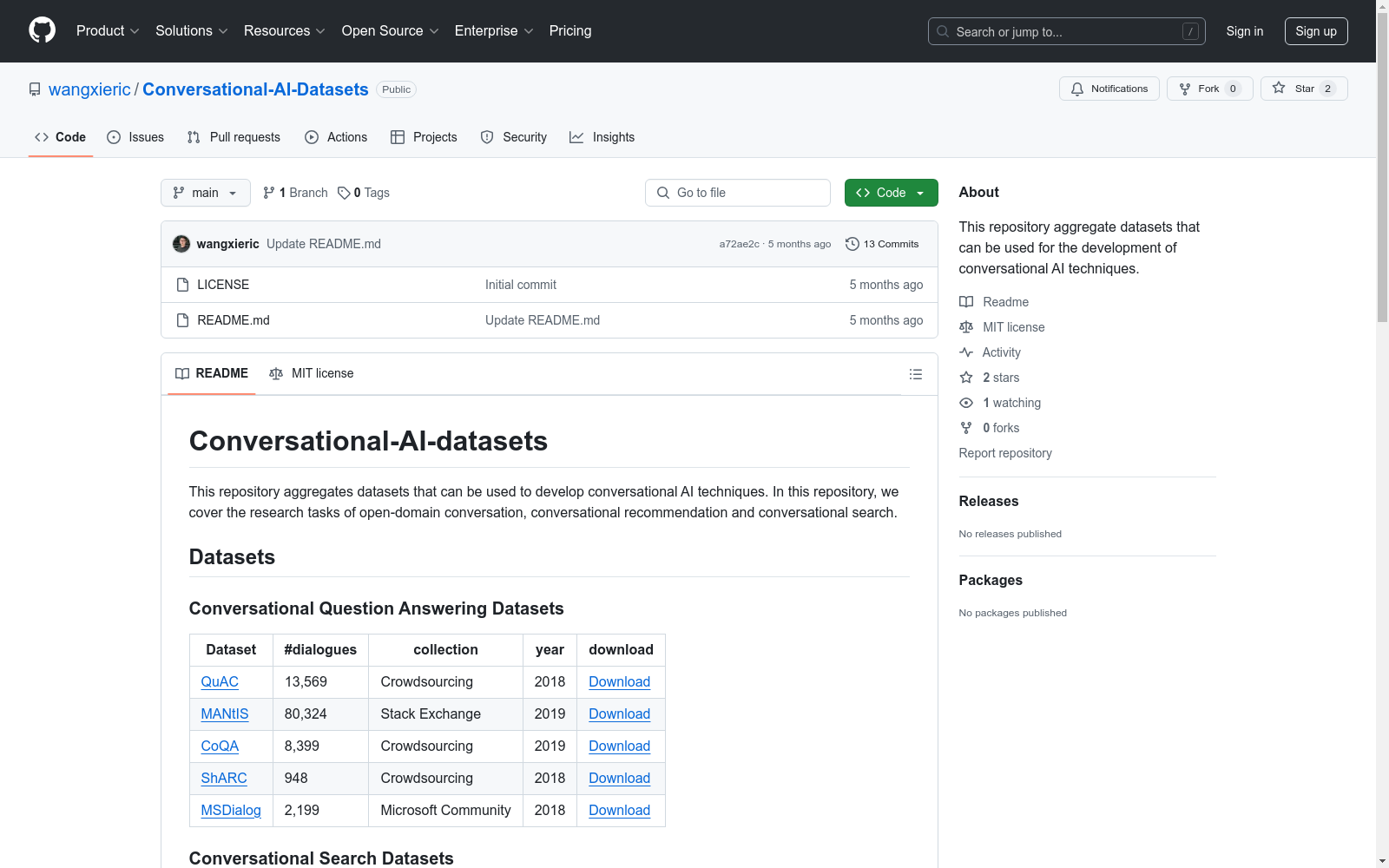Screen dimensions: 1389x868
Task: Switch to the Projects tab
Action: click(x=424, y=137)
